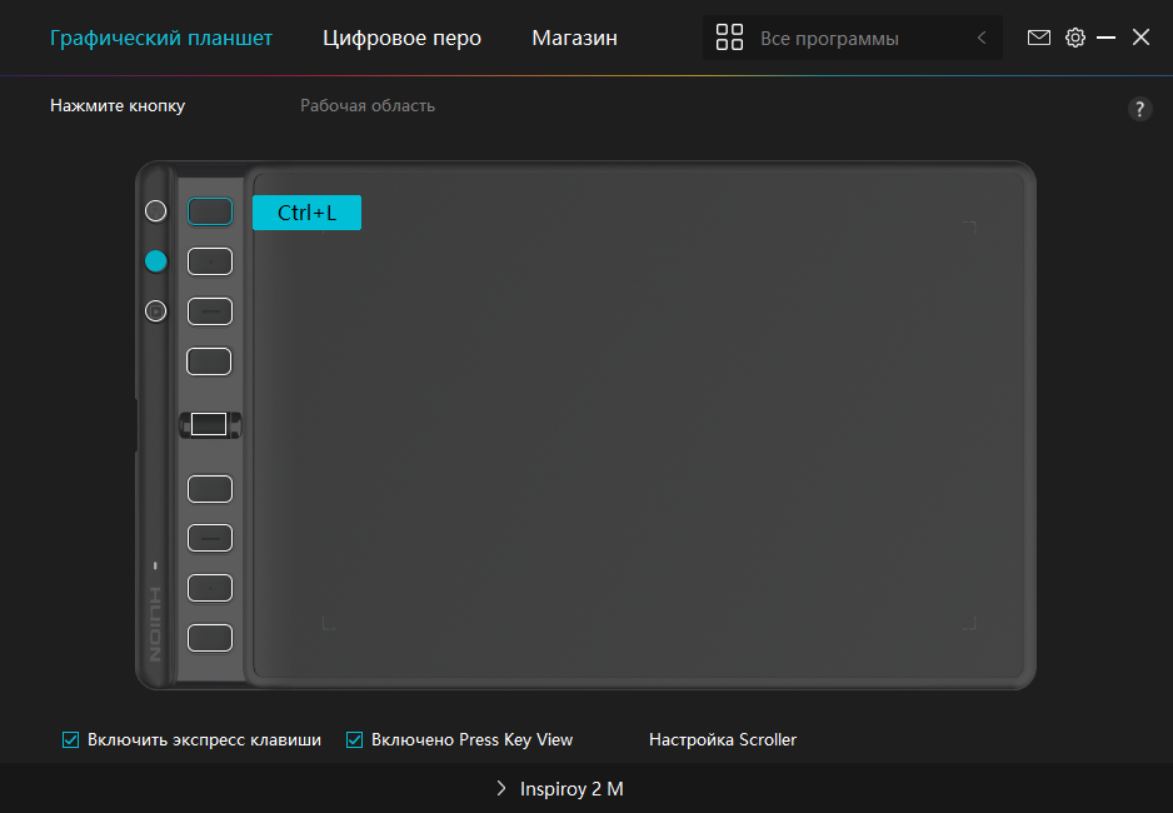Select the highlighted blue round button
The height and width of the screenshot is (813, 1173).
[156, 261]
